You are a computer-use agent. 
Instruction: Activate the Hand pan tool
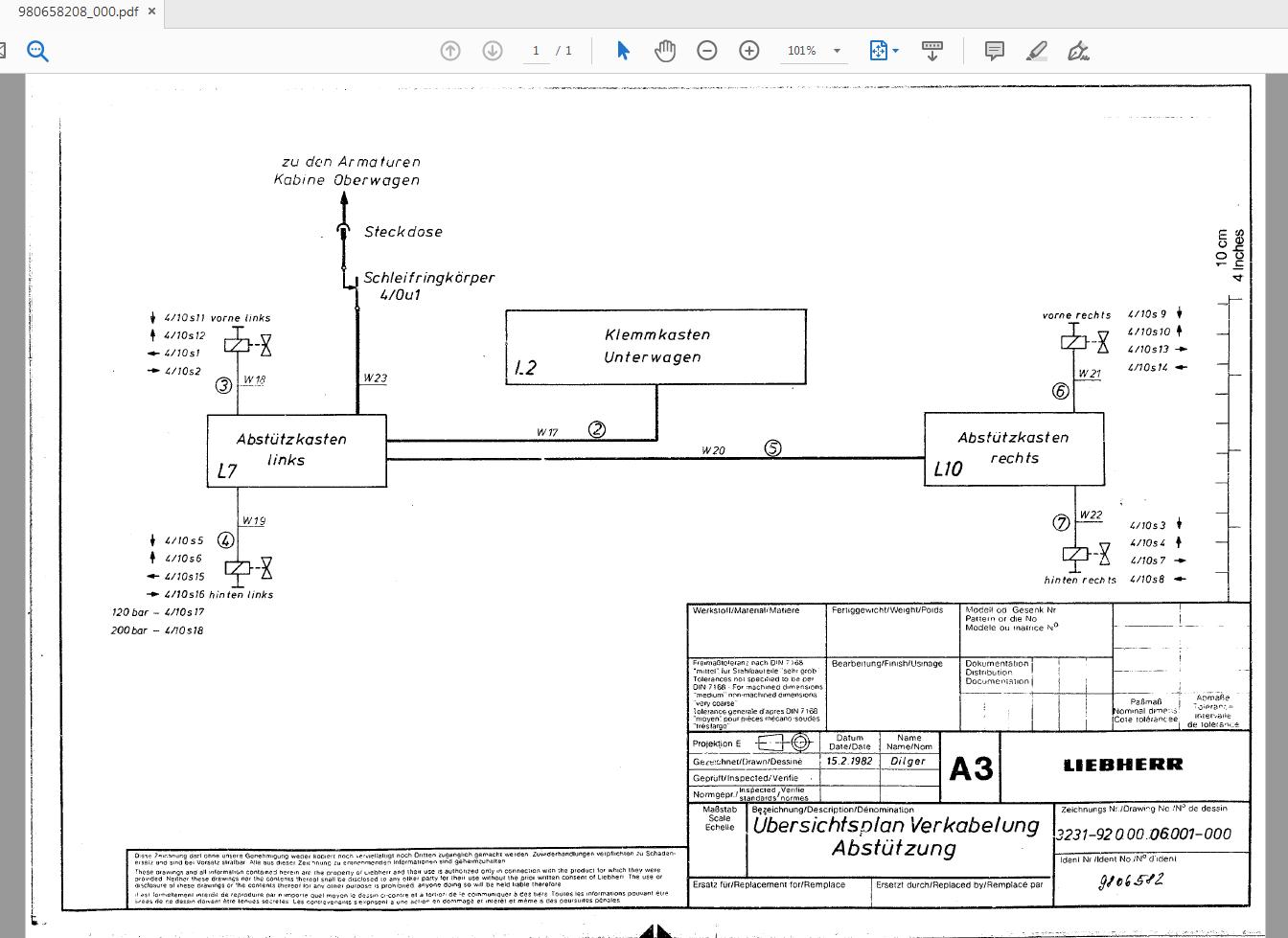click(665, 51)
